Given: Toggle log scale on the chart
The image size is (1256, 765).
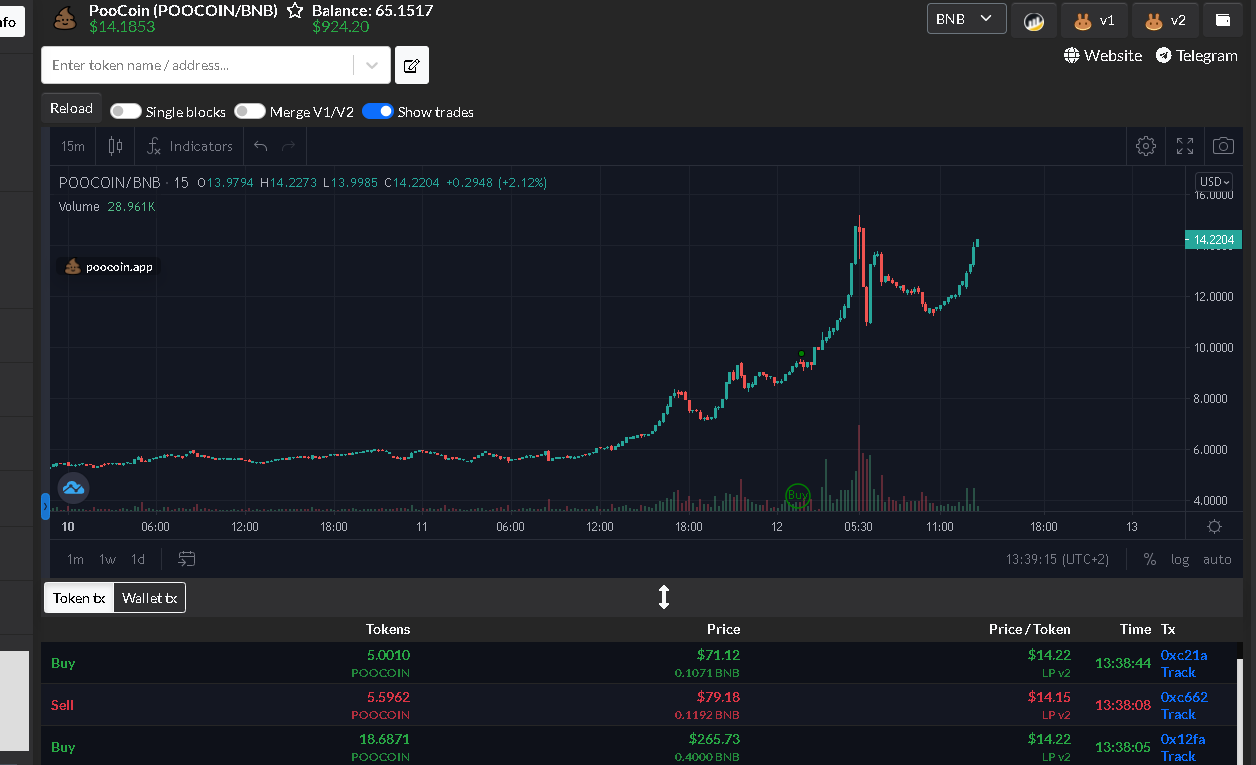Looking at the screenshot, I should click(1180, 559).
